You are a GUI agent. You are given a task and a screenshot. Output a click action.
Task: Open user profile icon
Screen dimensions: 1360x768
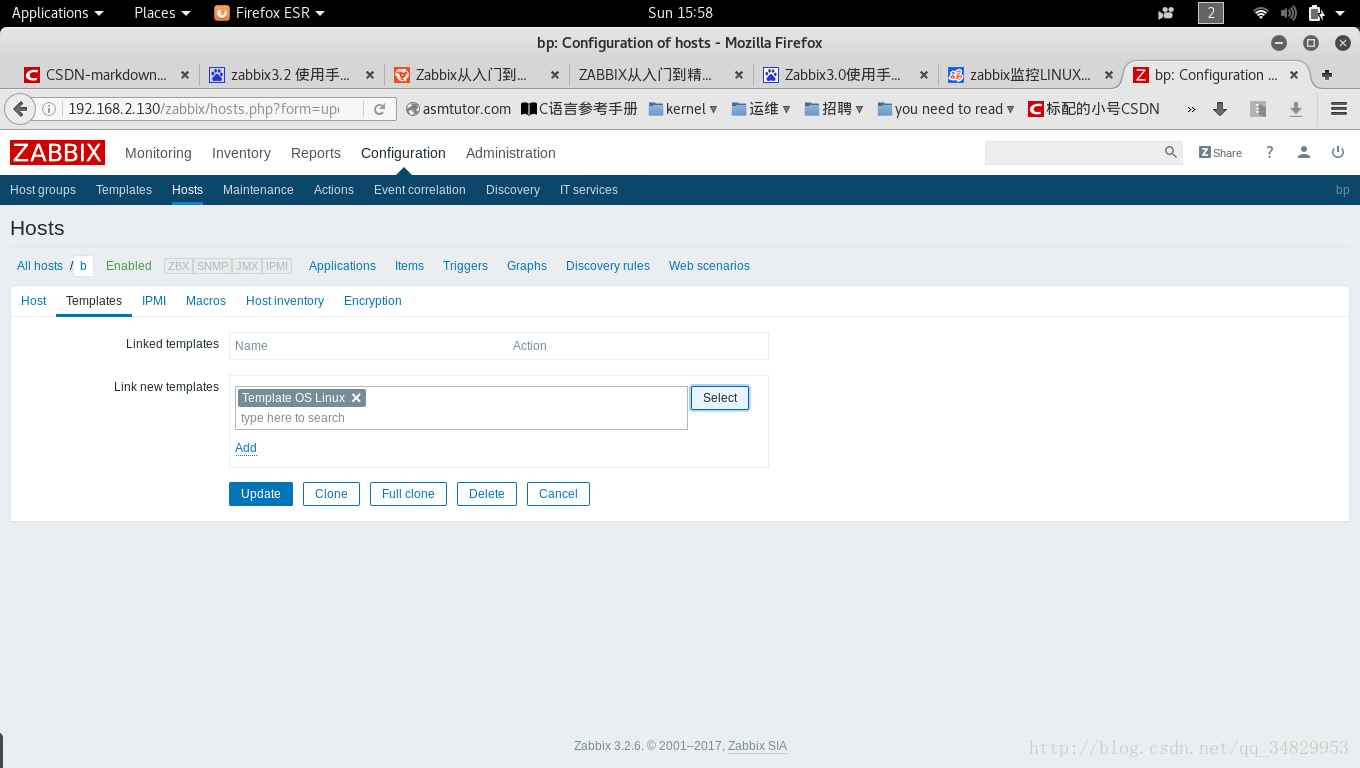pos(1304,152)
